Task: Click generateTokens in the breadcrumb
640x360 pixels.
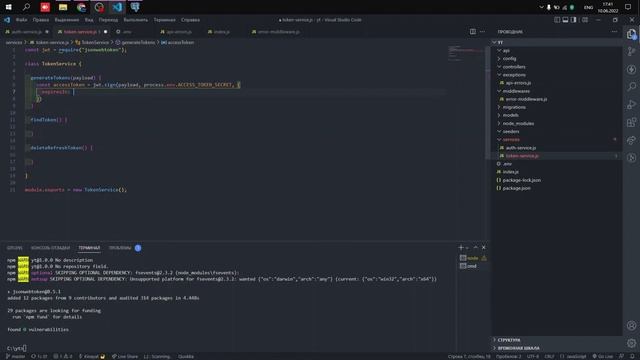Action: pos(138,42)
